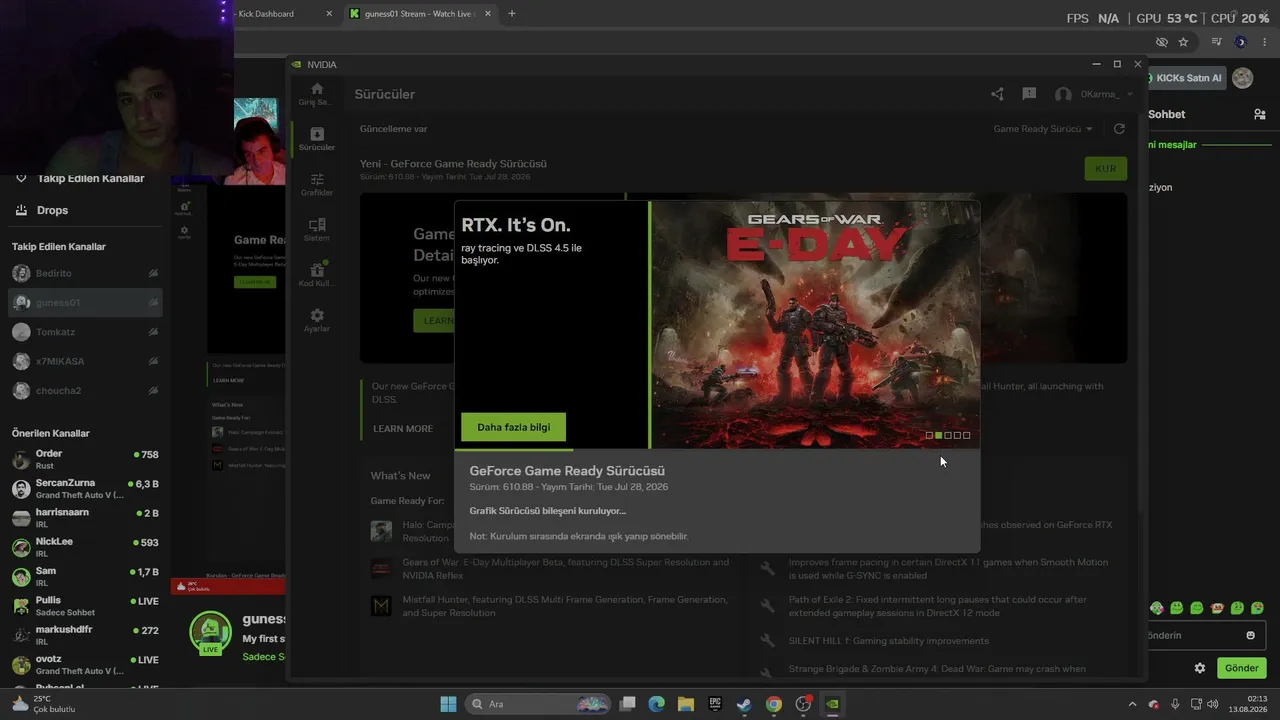The height and width of the screenshot is (720, 1280).
Task: Open the Kod Kullan redeem section
Action: point(316,275)
